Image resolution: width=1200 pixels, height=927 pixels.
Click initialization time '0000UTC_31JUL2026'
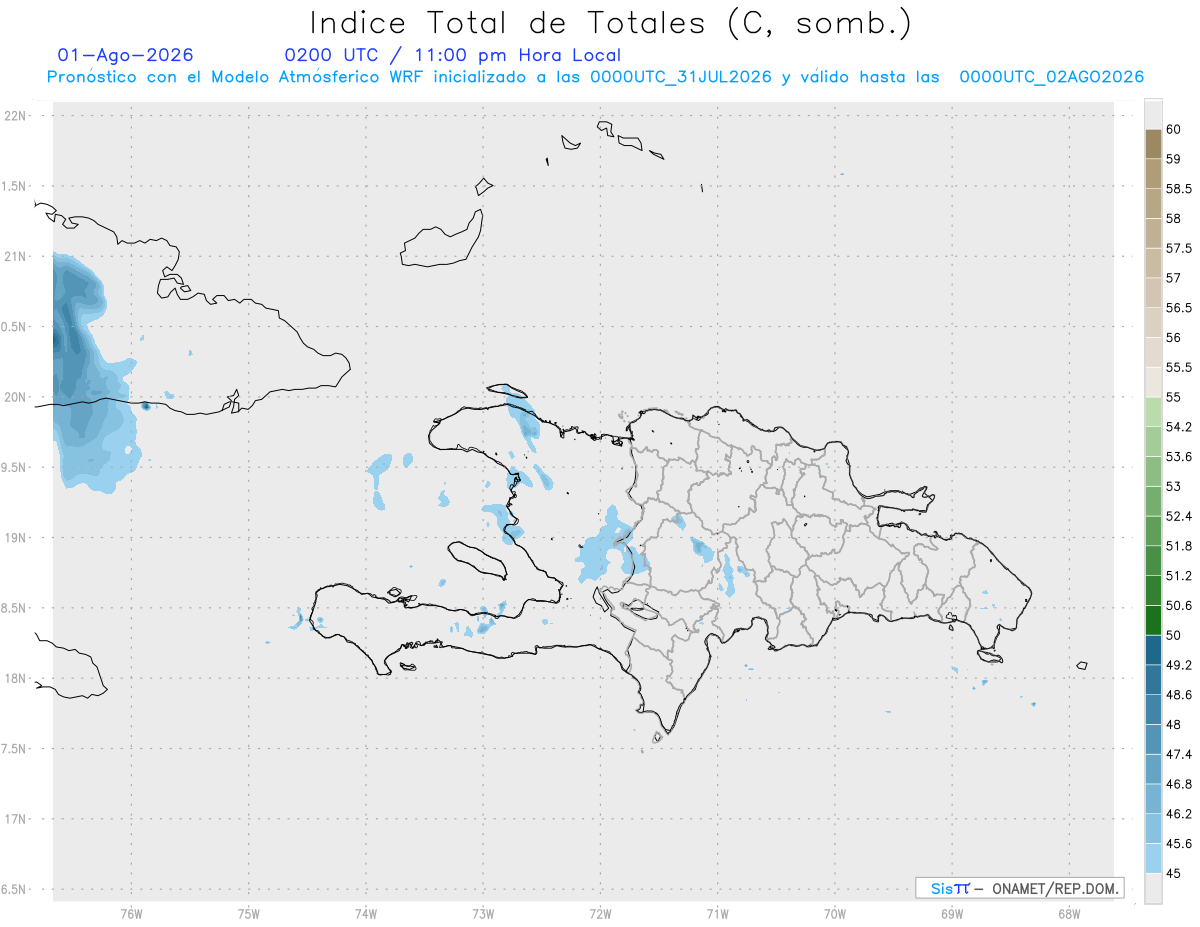pos(682,77)
